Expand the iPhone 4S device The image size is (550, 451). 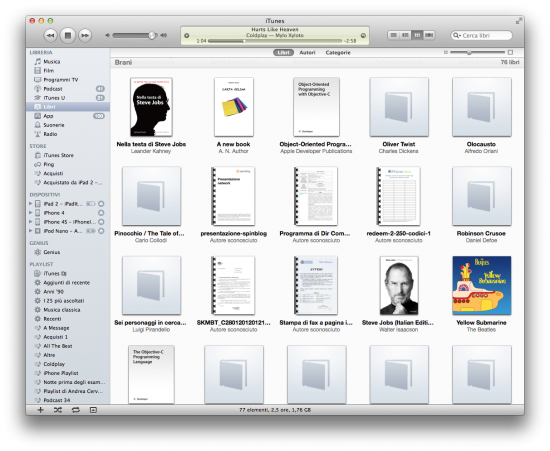tap(31, 222)
